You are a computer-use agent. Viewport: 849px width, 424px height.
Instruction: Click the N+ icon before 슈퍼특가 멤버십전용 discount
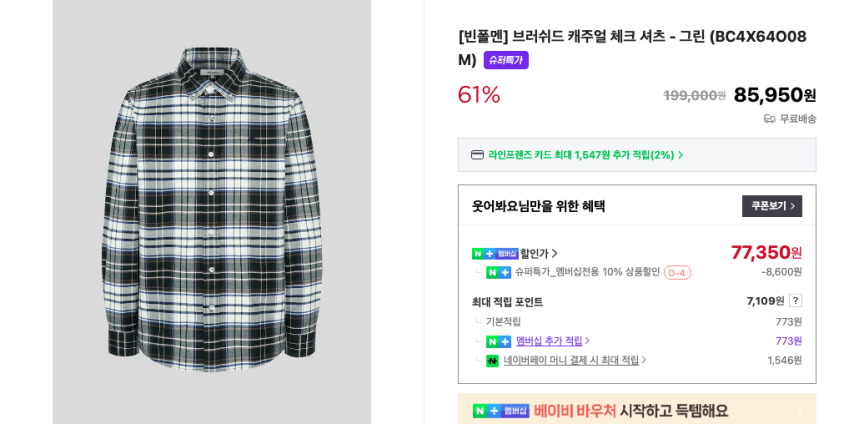tap(499, 272)
